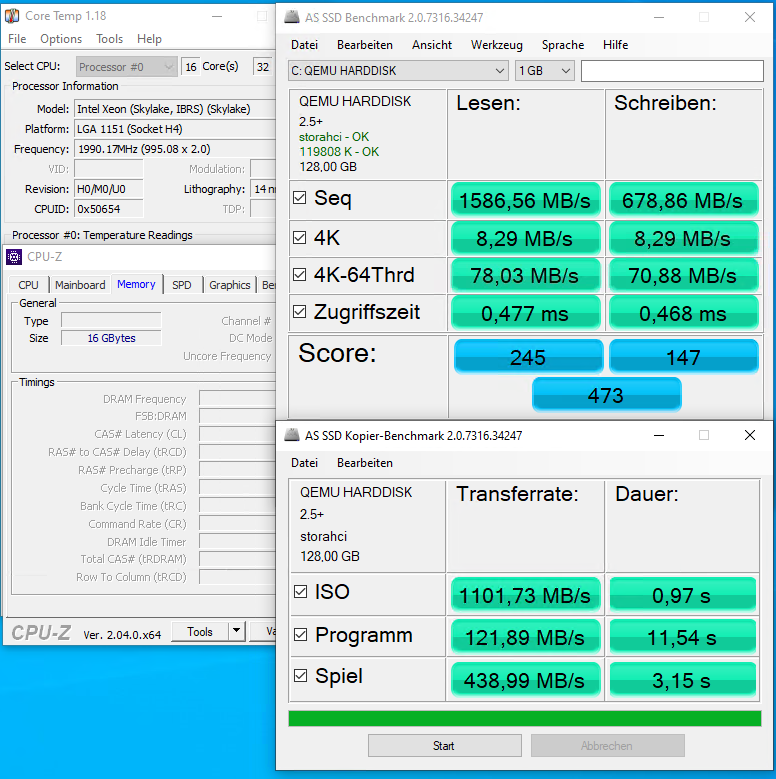Click the Spiel transfer rate 438,99 MB/s
Image resolution: width=776 pixels, height=779 pixels.
[x=526, y=679]
